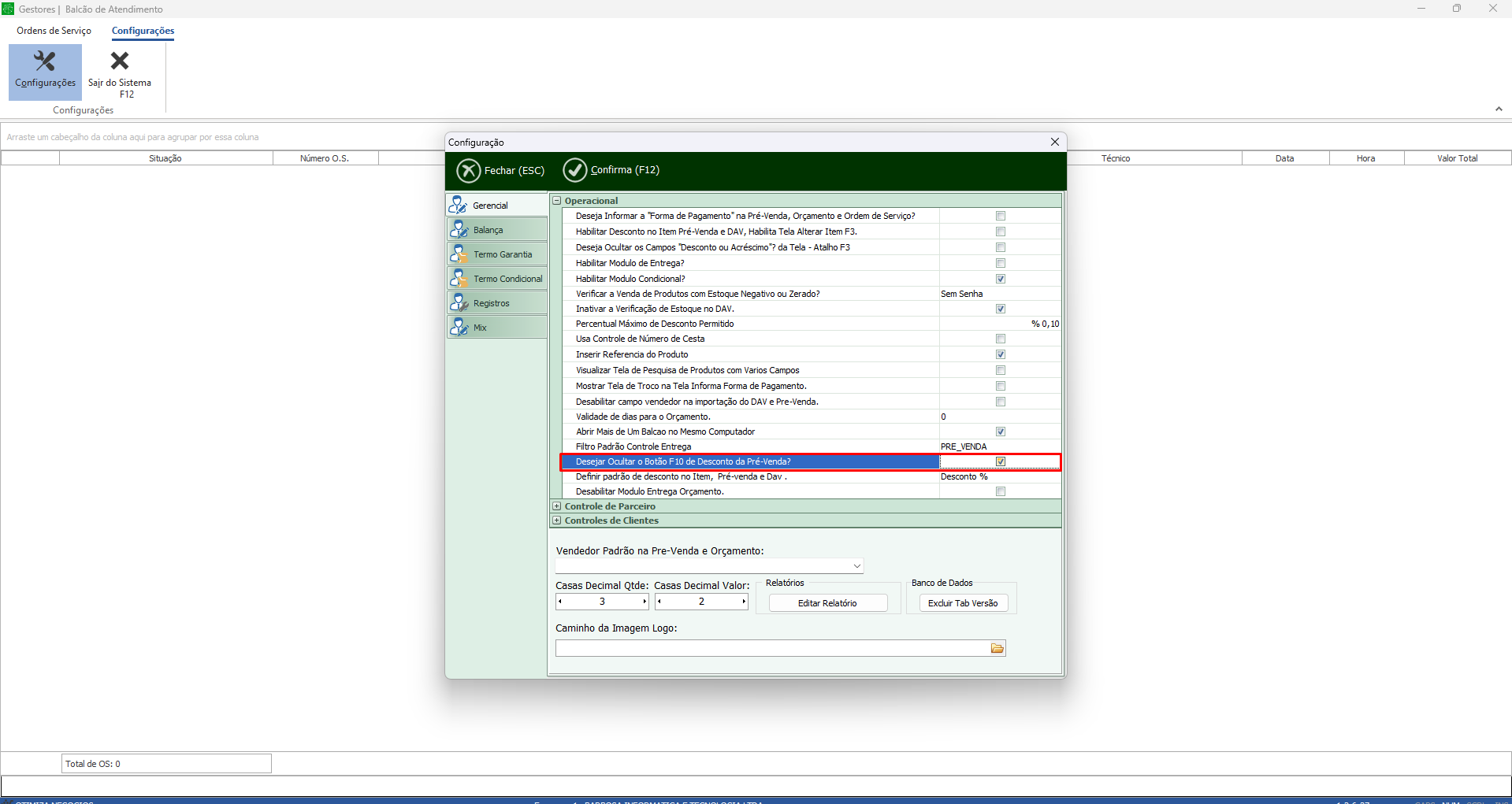Expand the Controles de Clientes group
The image size is (1512, 804).
(557, 521)
